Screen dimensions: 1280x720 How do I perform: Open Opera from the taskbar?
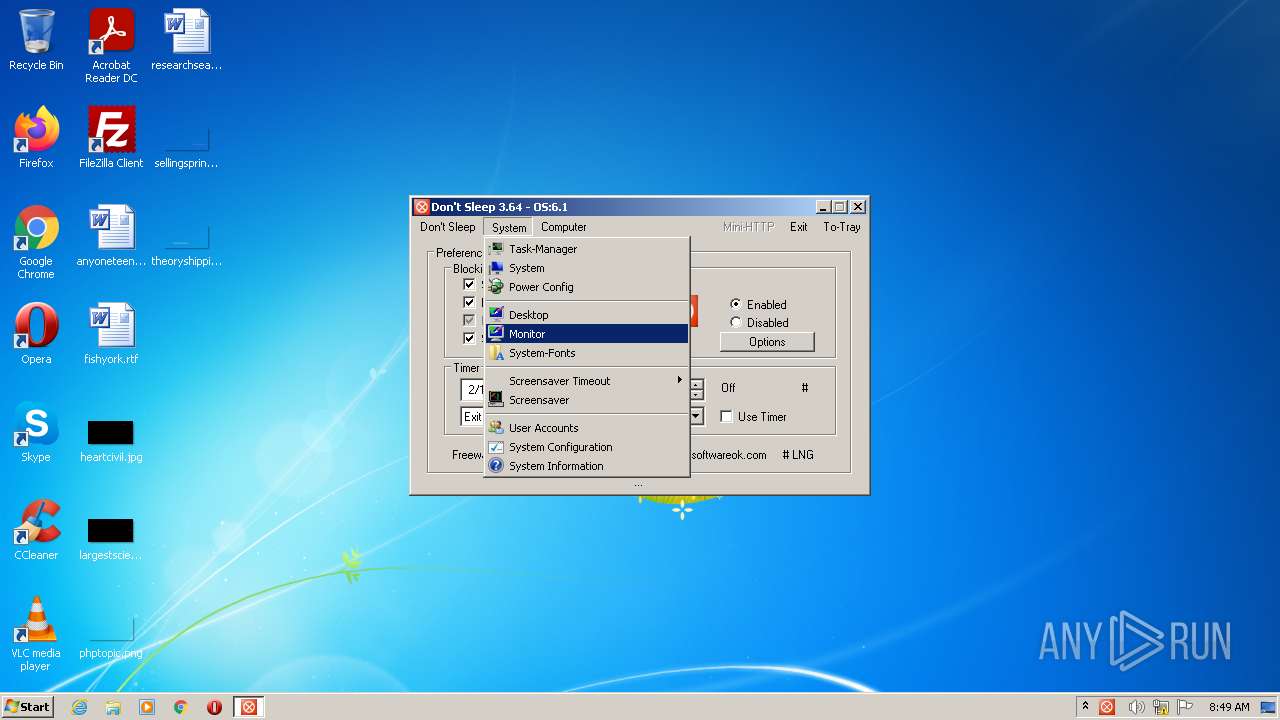[214, 707]
